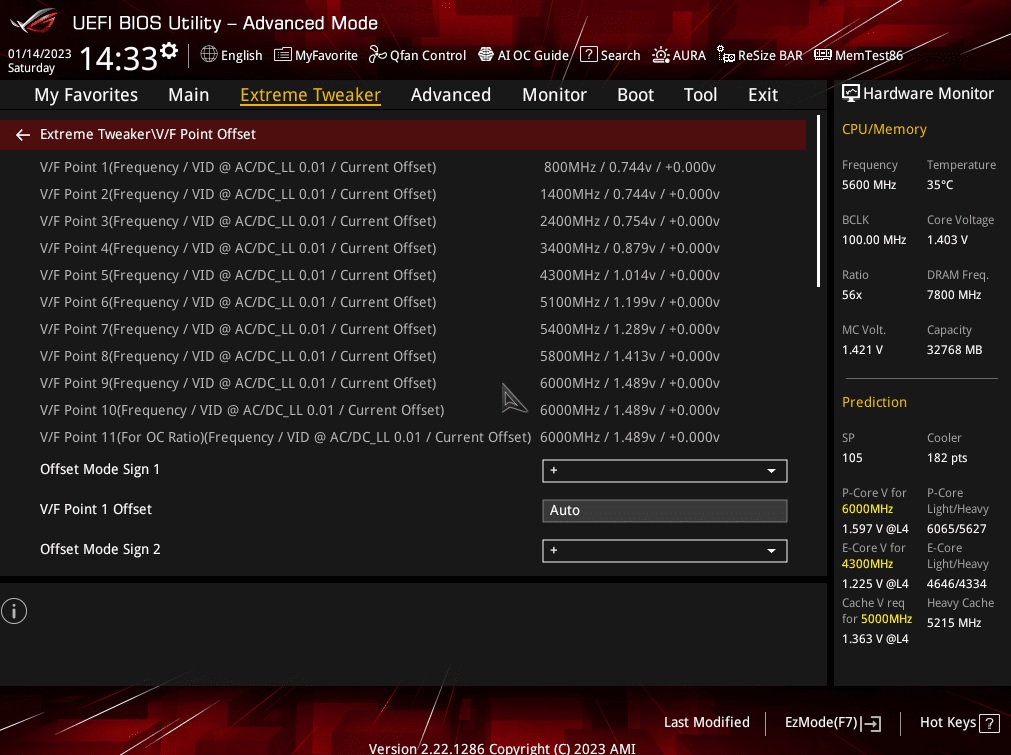Screen dimensions: 1011x755
Task: Click the Hardware Monitor screen icon
Action: pyautogui.click(x=851, y=93)
